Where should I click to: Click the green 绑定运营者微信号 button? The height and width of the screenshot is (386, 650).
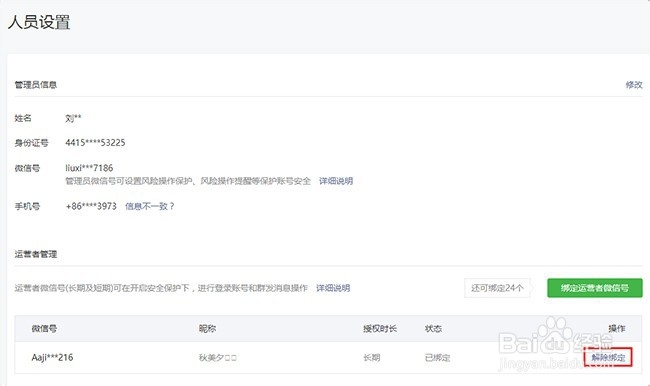[595, 288]
